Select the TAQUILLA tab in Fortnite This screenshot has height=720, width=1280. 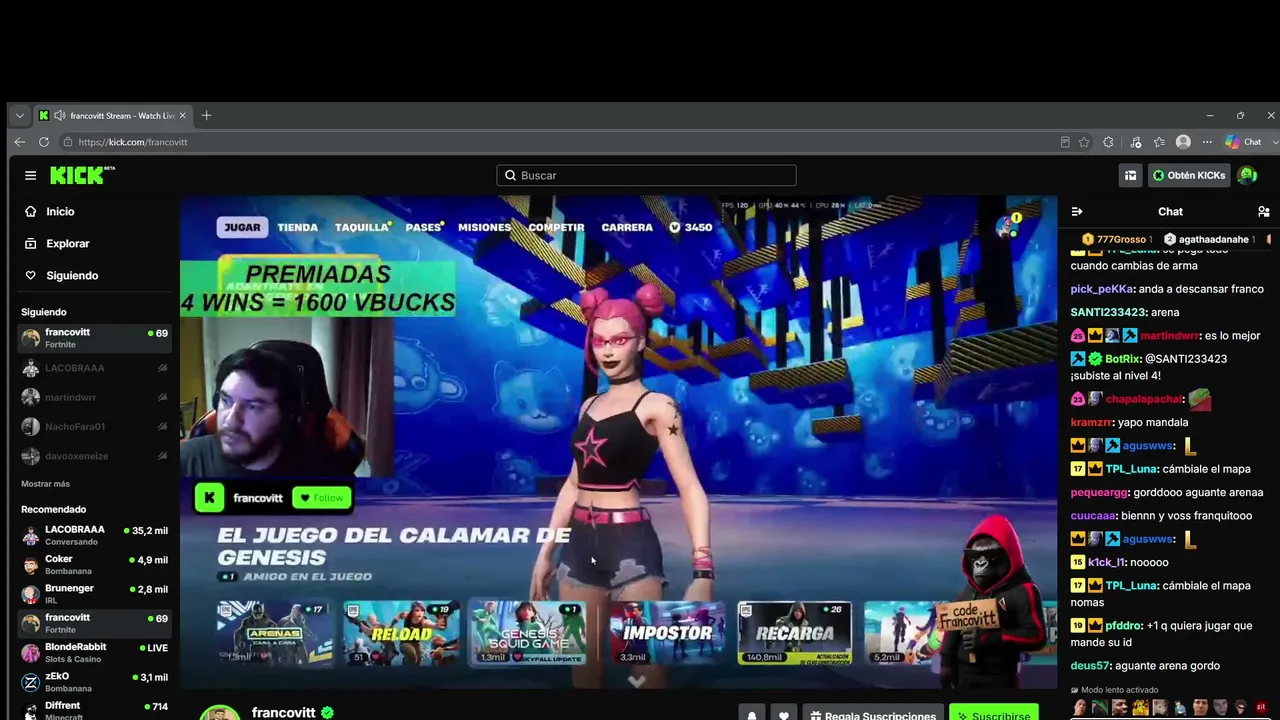pos(362,227)
